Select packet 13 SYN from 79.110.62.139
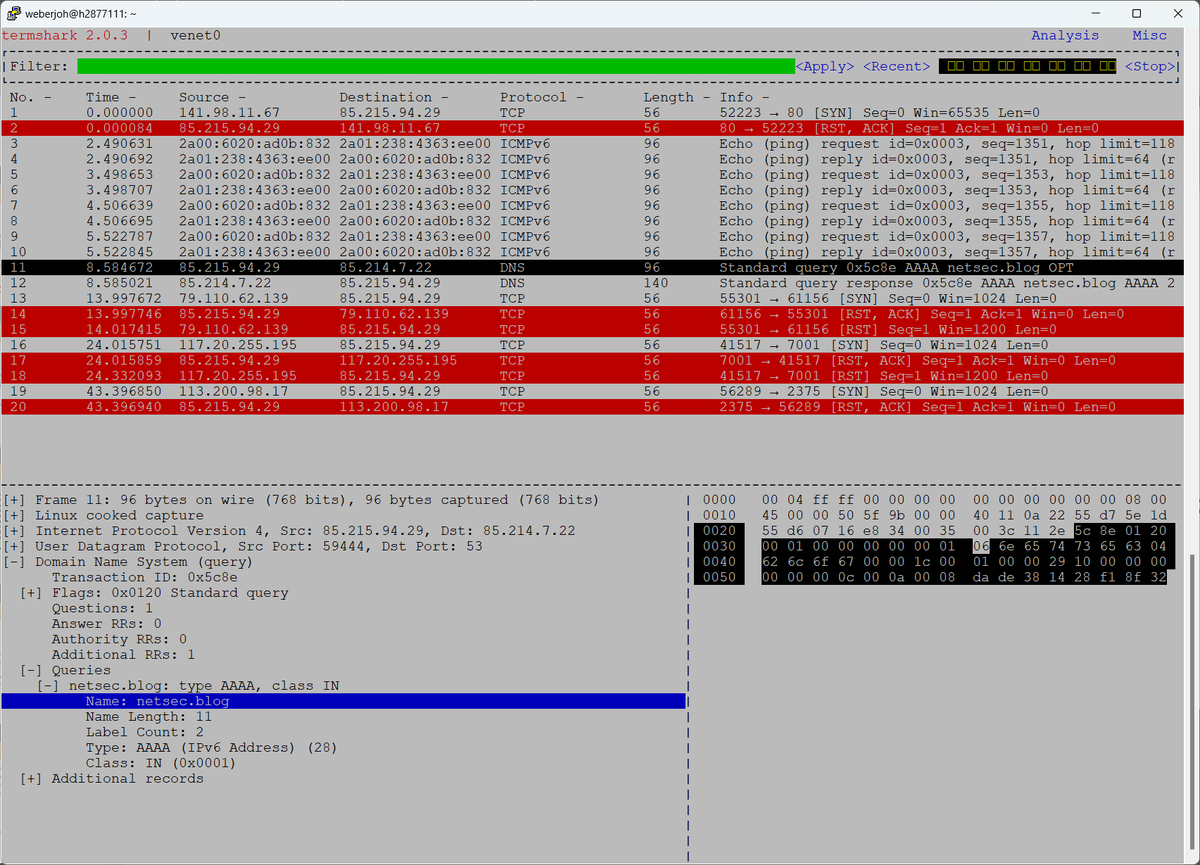The image size is (1200, 865). (594, 299)
